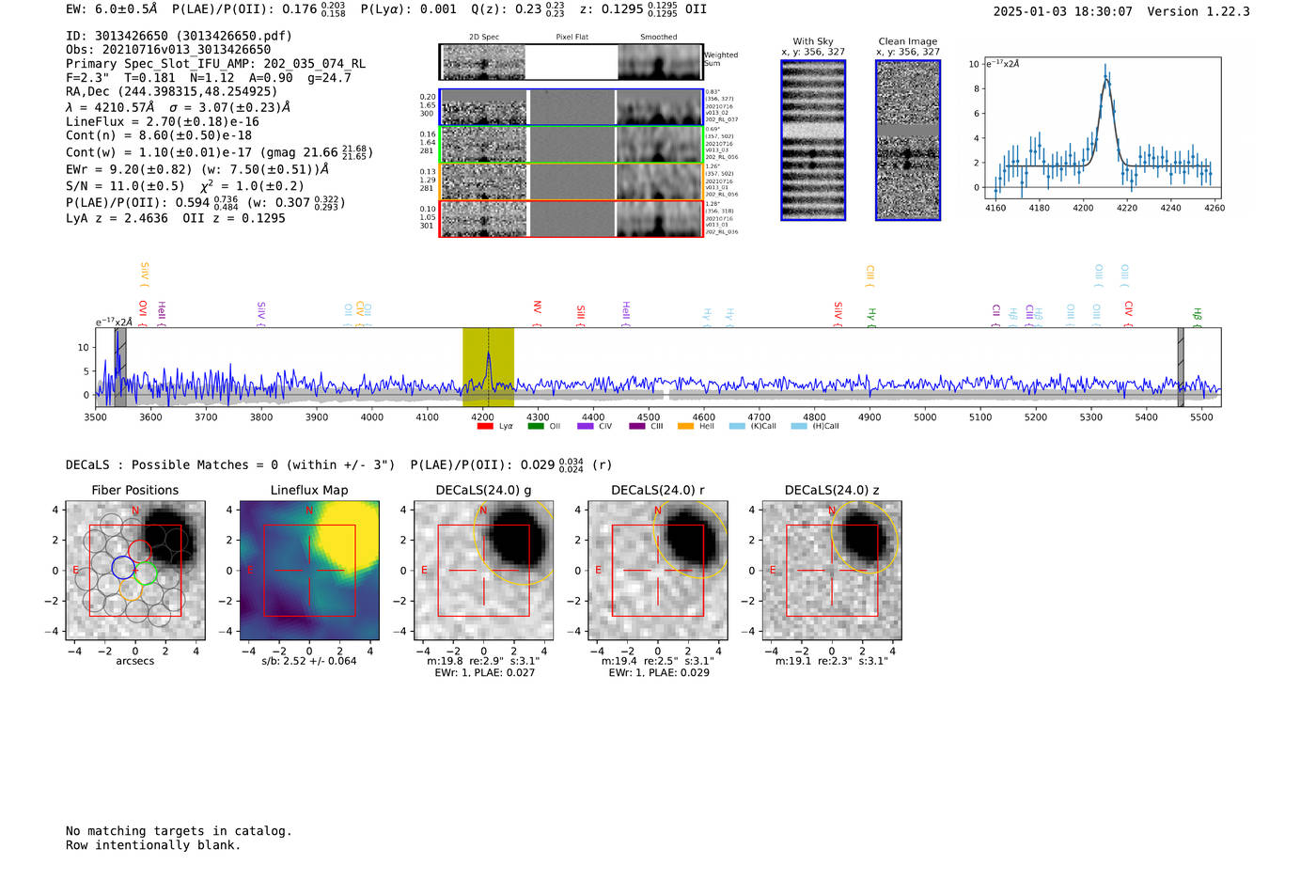The height and width of the screenshot is (896, 1316).
Task: Click the red fiber circle in Fiber Positions
Action: coord(140,552)
